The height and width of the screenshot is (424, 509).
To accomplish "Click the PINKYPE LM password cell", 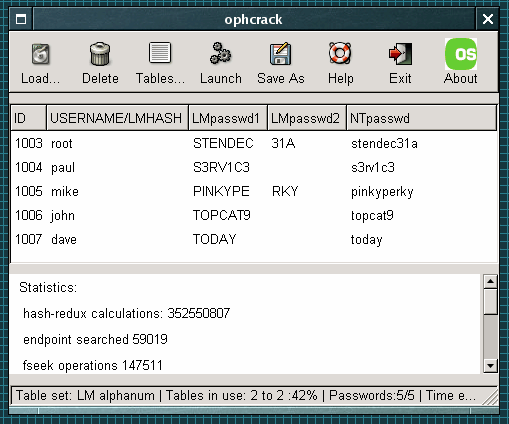I will coord(221,191).
